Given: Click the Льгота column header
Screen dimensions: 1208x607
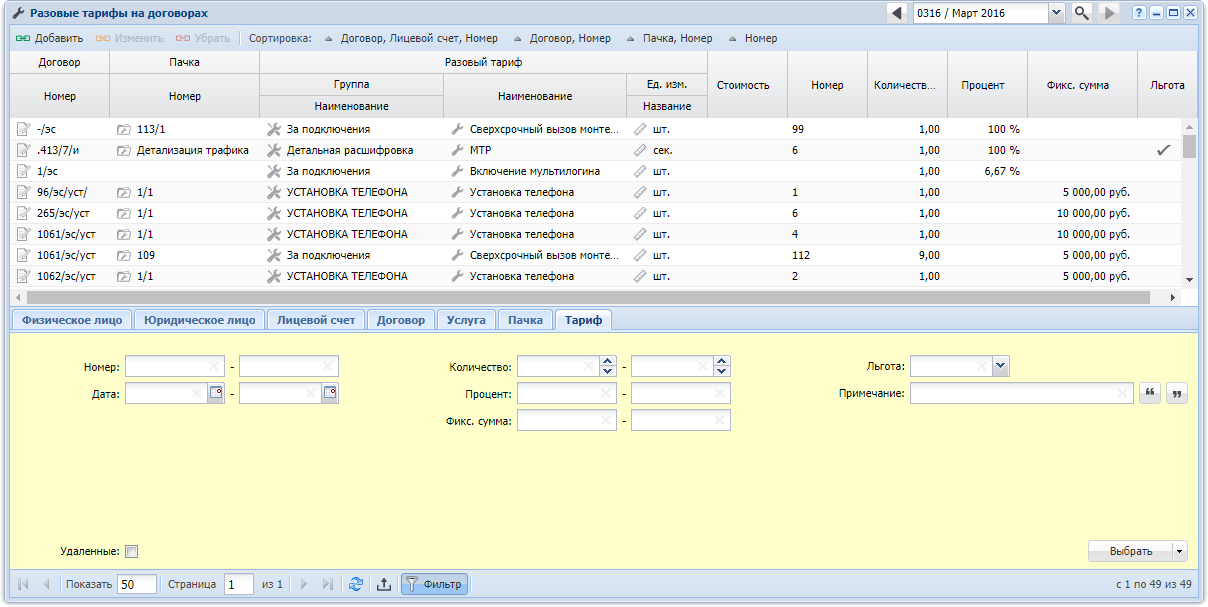Looking at the screenshot, I should 1167,85.
